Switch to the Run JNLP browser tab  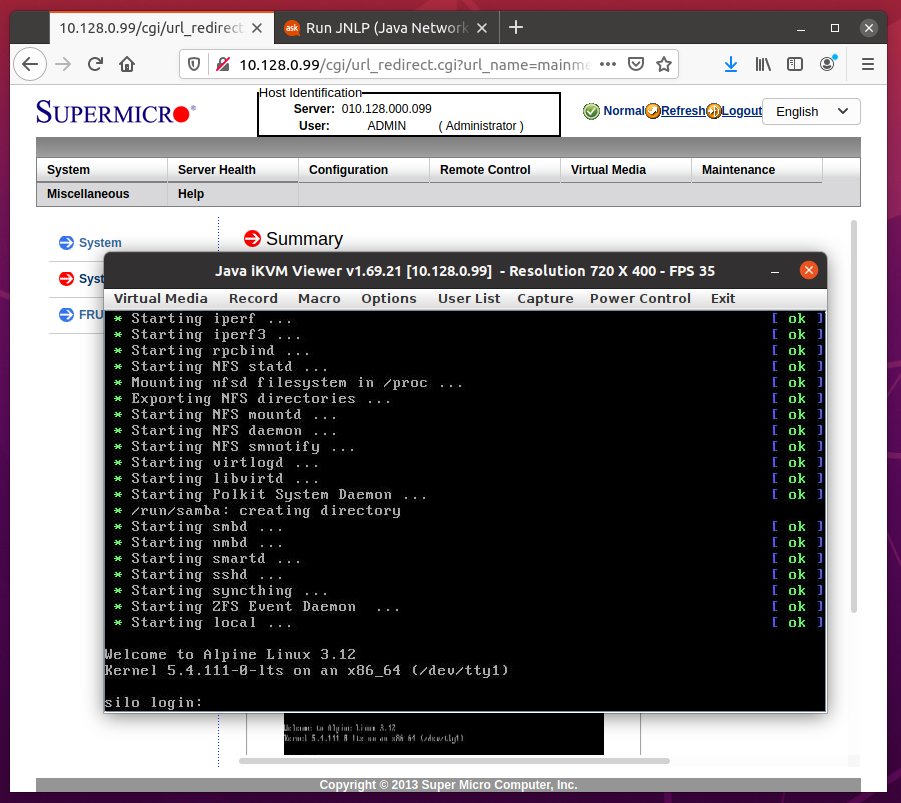(x=387, y=28)
